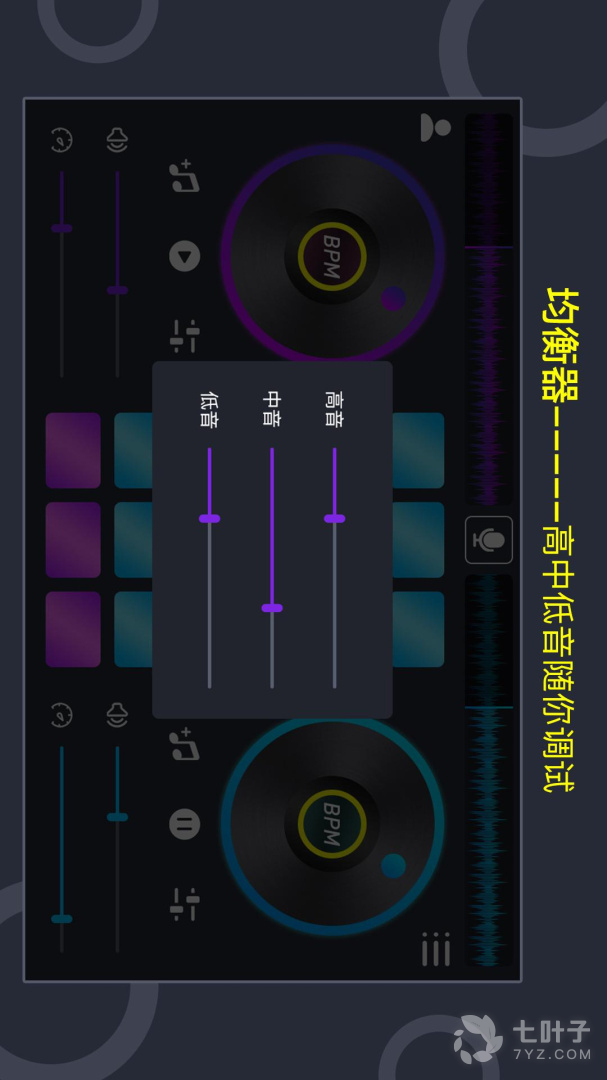Click the volume speaker icon on teal deck
607x1080 pixels.
[117, 715]
